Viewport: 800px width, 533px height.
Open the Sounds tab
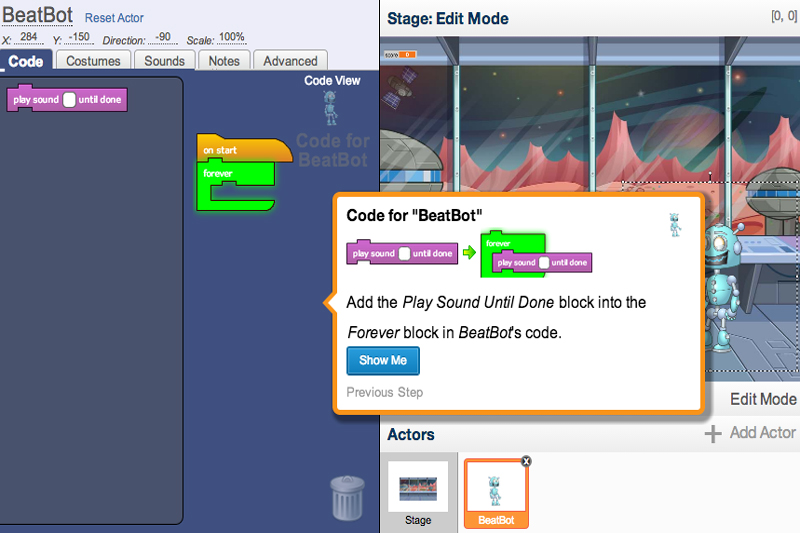(164, 61)
